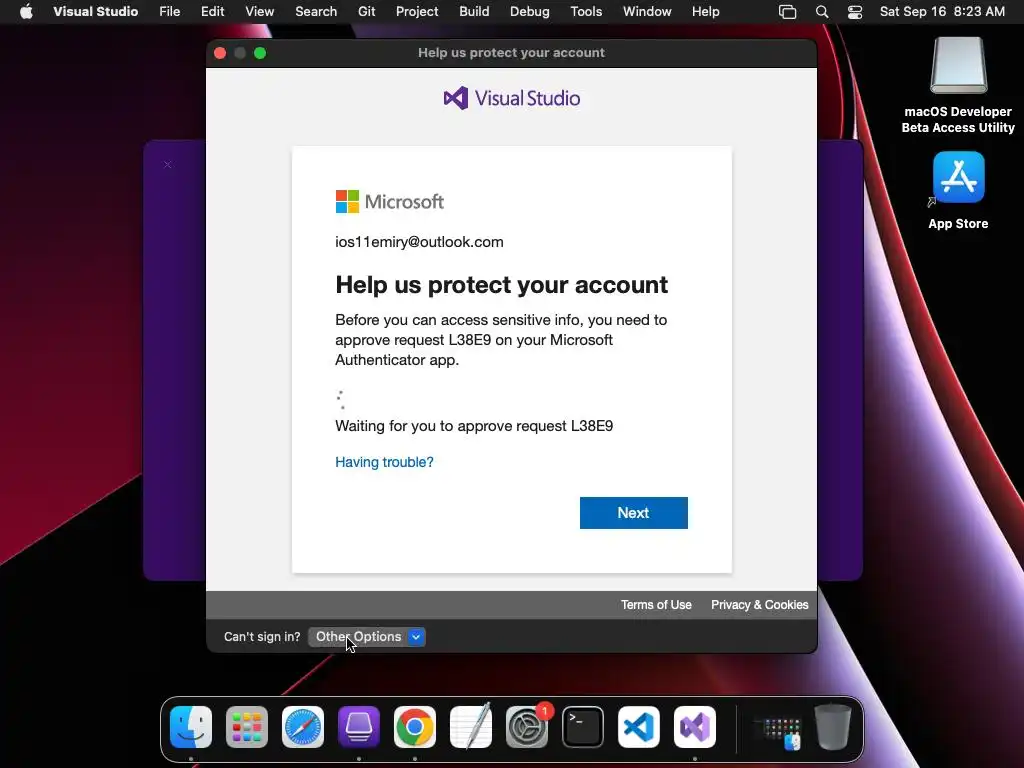Open the Window menu
Image resolution: width=1024 pixels, height=768 pixels.
click(647, 12)
